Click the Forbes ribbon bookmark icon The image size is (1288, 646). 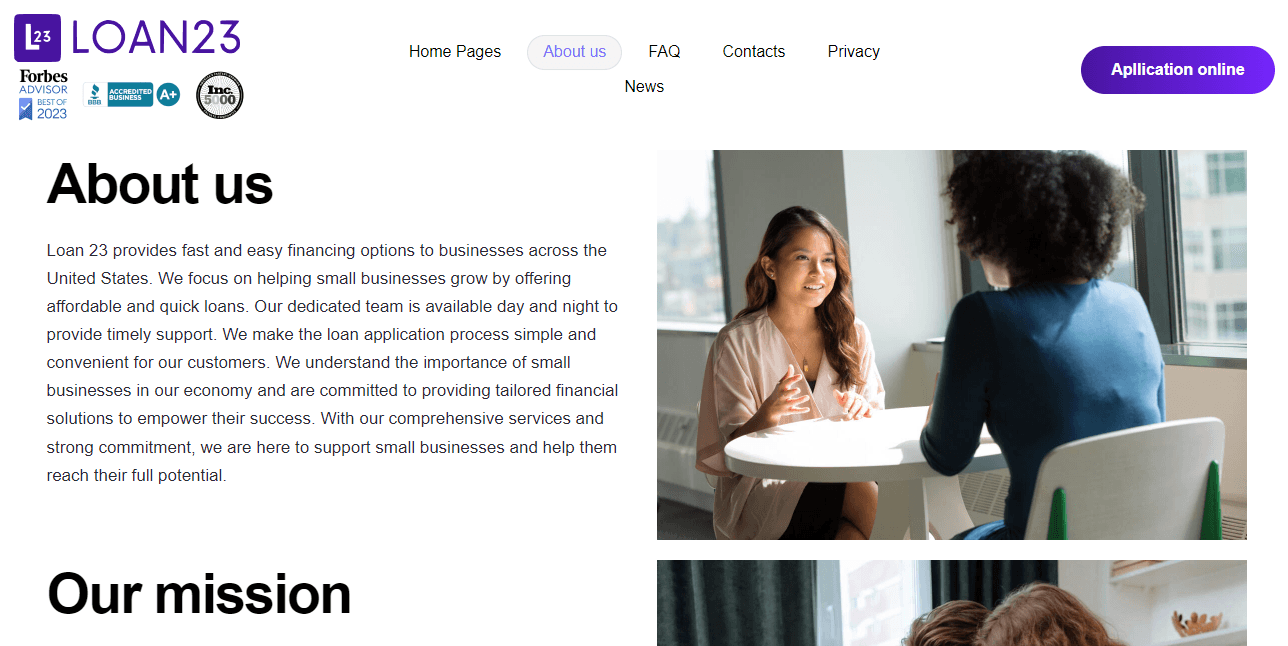(26, 109)
